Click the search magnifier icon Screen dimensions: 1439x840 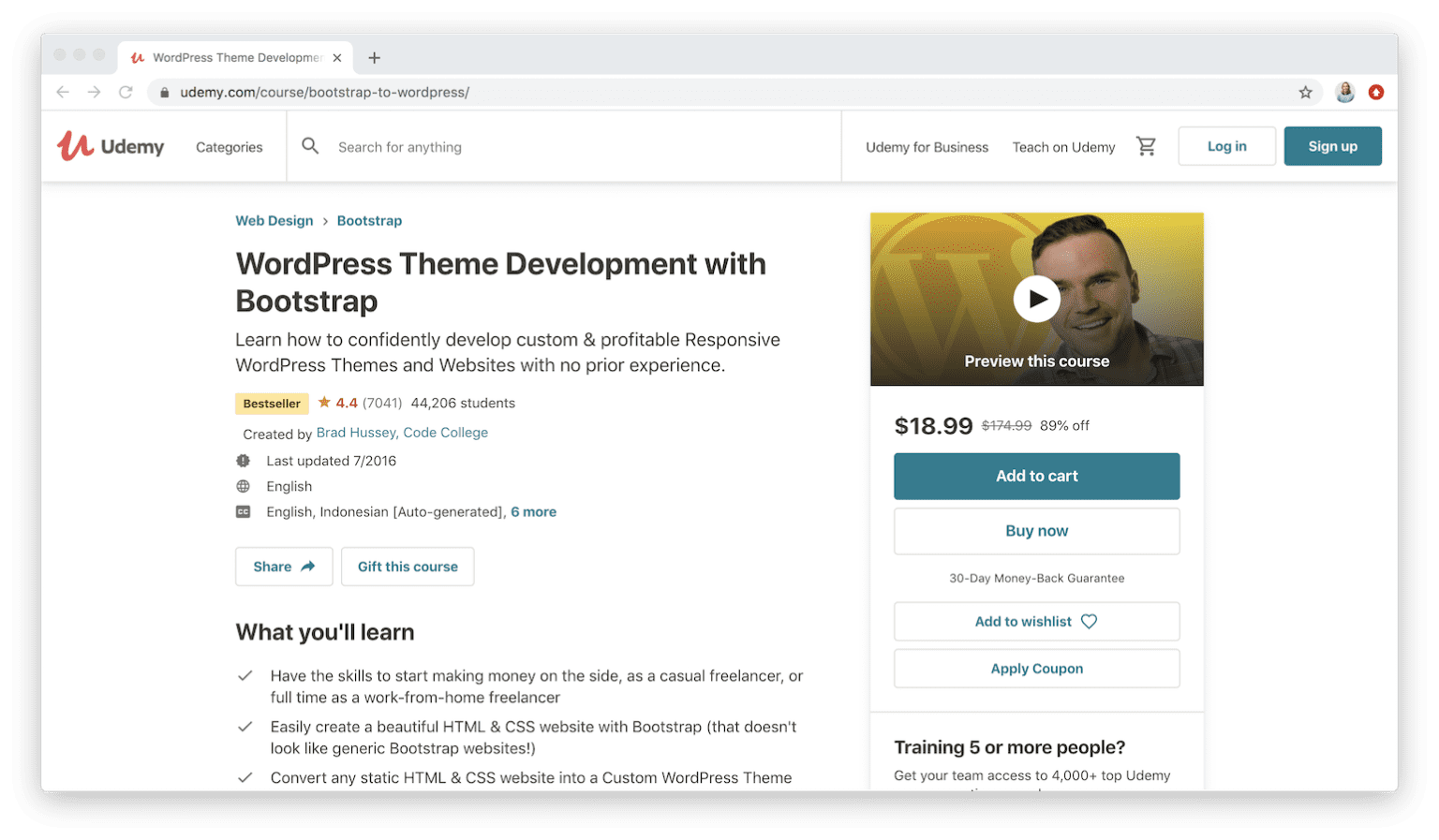310,146
